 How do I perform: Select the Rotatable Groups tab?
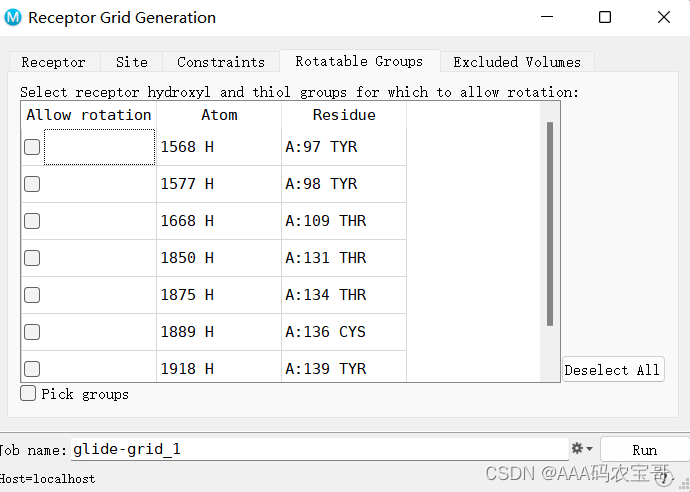tap(359, 61)
